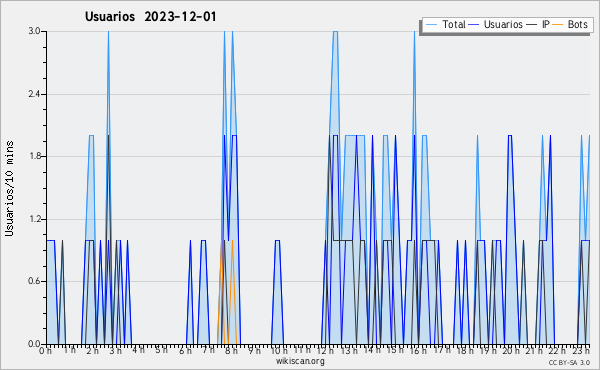Click the 0.0 y-axis value
Image resolution: width=600 pixels, height=370 pixels.
click(x=35, y=344)
